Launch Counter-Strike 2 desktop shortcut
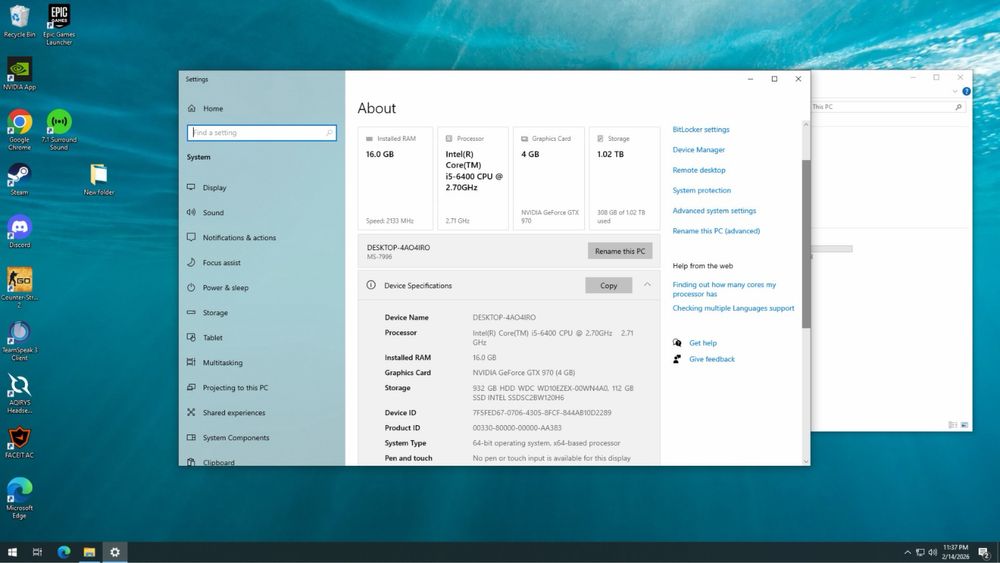The image size is (1000, 563). pyautogui.click(x=19, y=288)
